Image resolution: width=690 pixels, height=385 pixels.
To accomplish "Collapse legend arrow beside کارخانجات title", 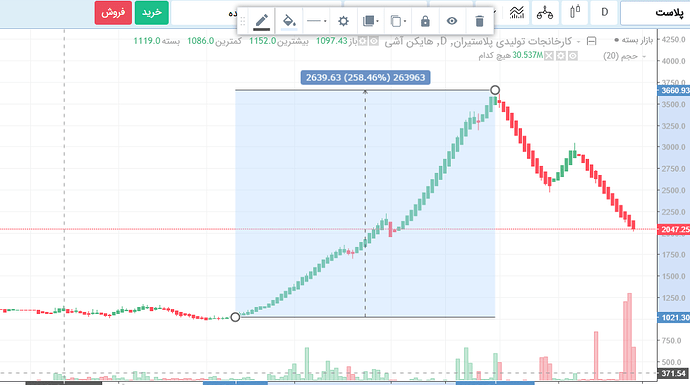I will point(579,42).
